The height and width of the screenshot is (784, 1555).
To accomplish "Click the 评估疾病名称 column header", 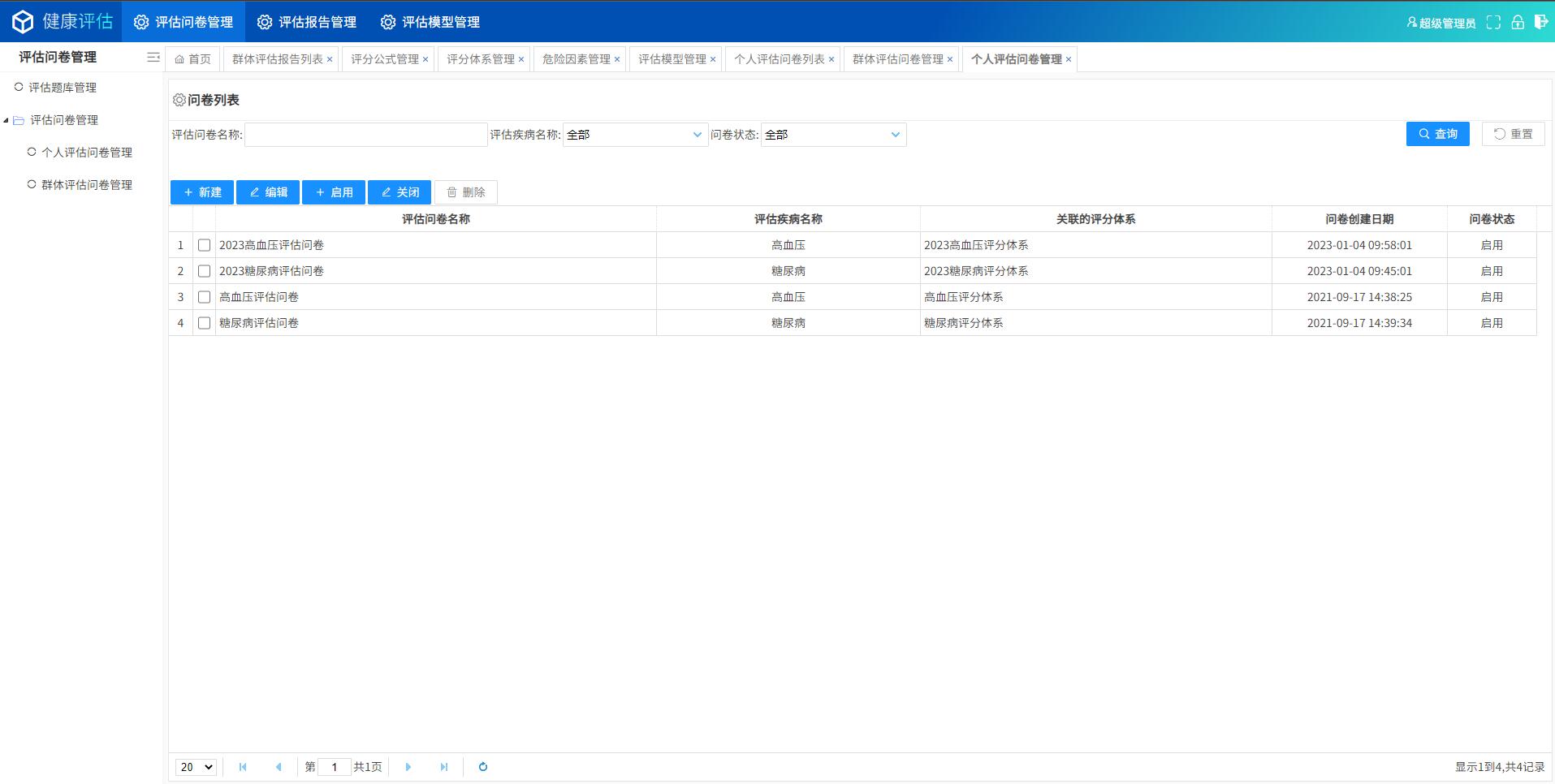I will click(788, 219).
